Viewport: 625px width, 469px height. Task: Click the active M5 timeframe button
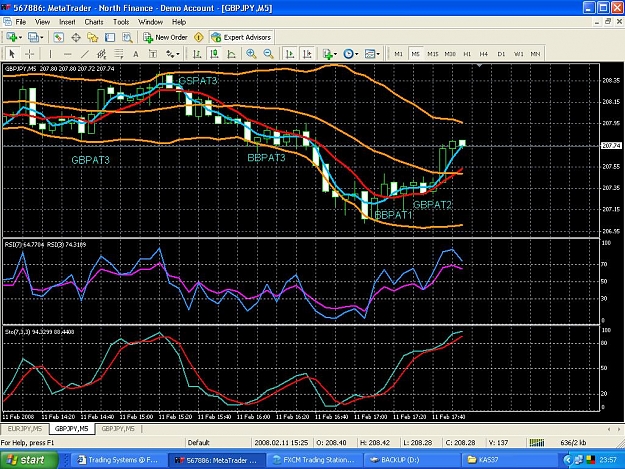point(415,54)
